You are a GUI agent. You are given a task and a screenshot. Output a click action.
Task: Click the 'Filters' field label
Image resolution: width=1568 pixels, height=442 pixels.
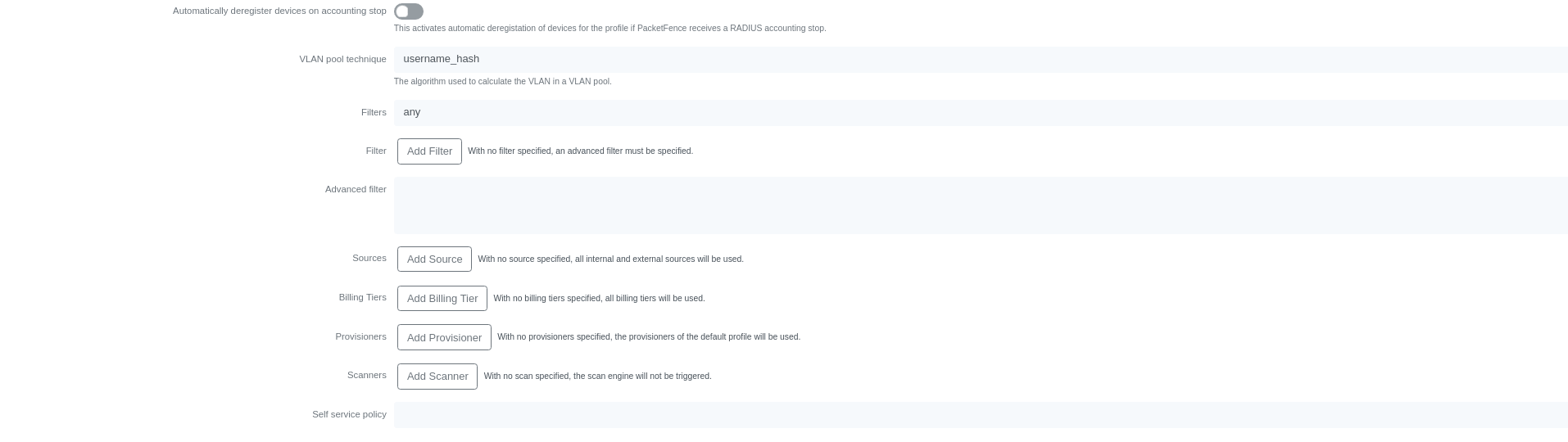coord(373,112)
